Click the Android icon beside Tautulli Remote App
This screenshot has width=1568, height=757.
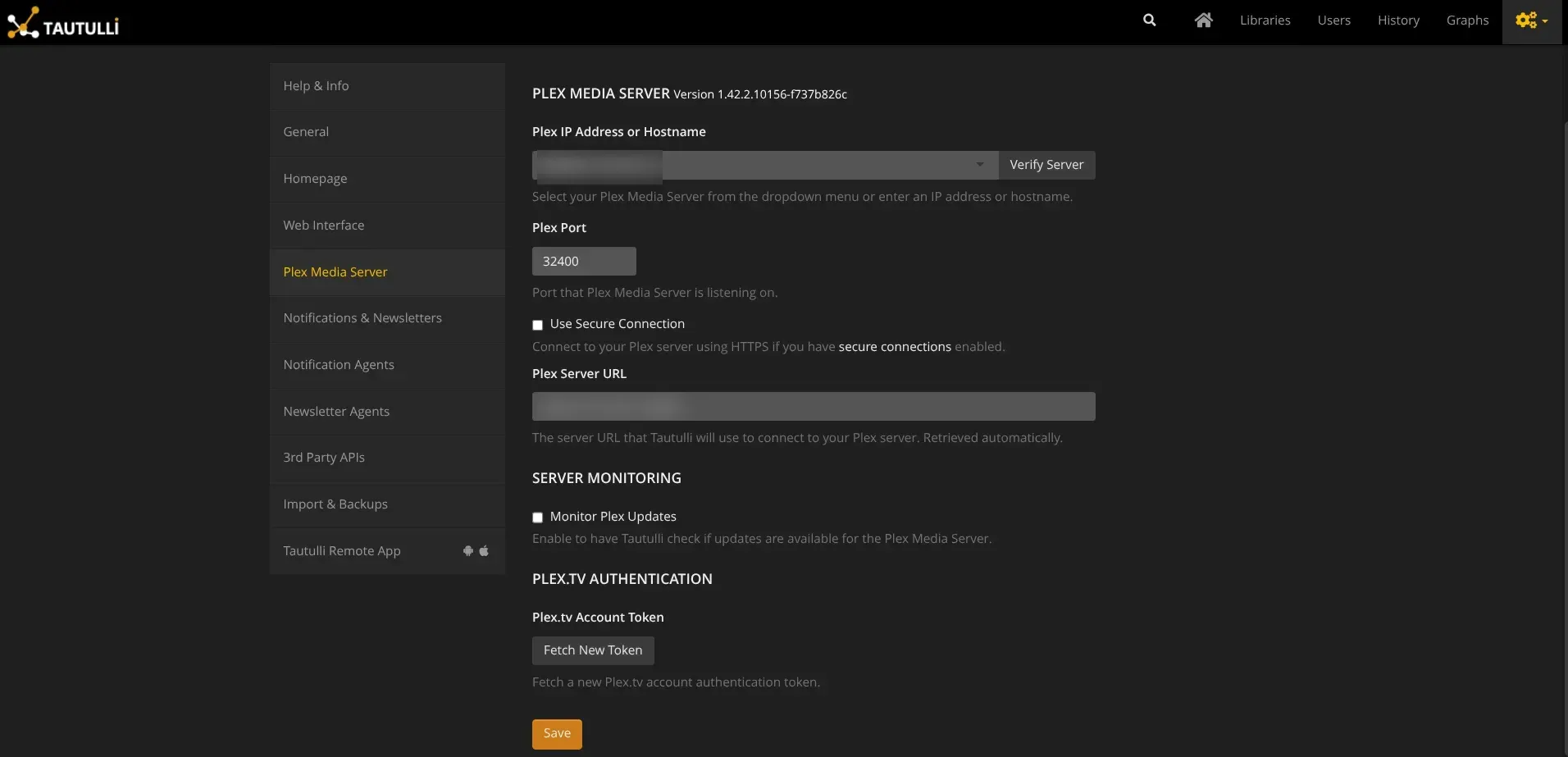(x=468, y=551)
